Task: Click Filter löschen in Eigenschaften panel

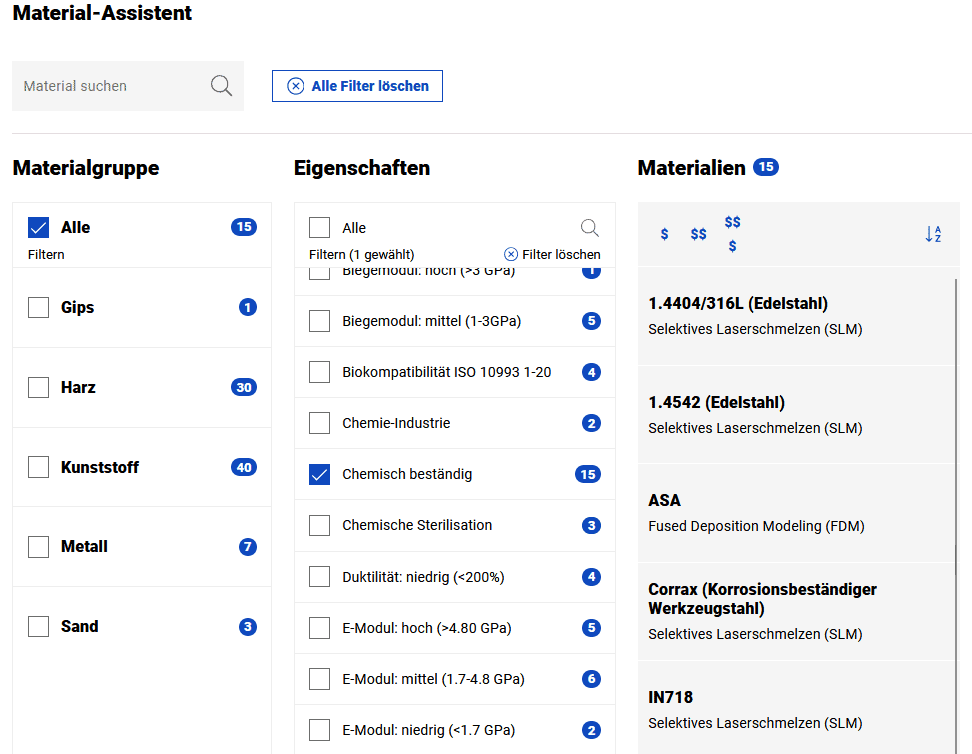Action: click(x=552, y=254)
